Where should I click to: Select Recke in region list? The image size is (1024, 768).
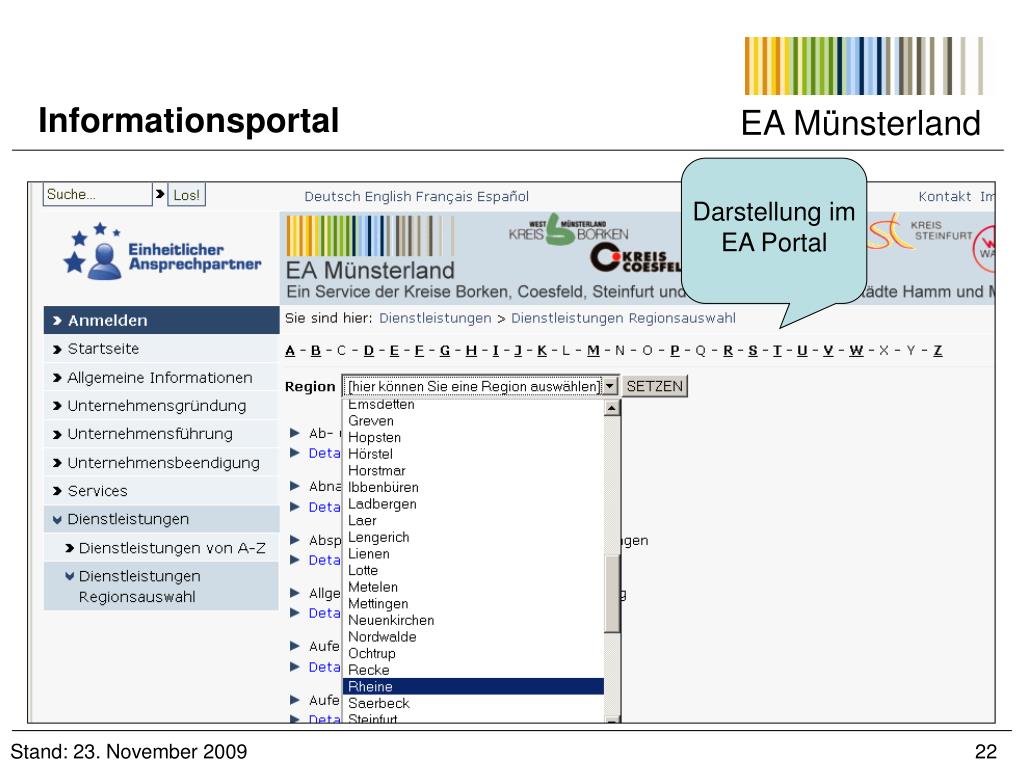473,670
